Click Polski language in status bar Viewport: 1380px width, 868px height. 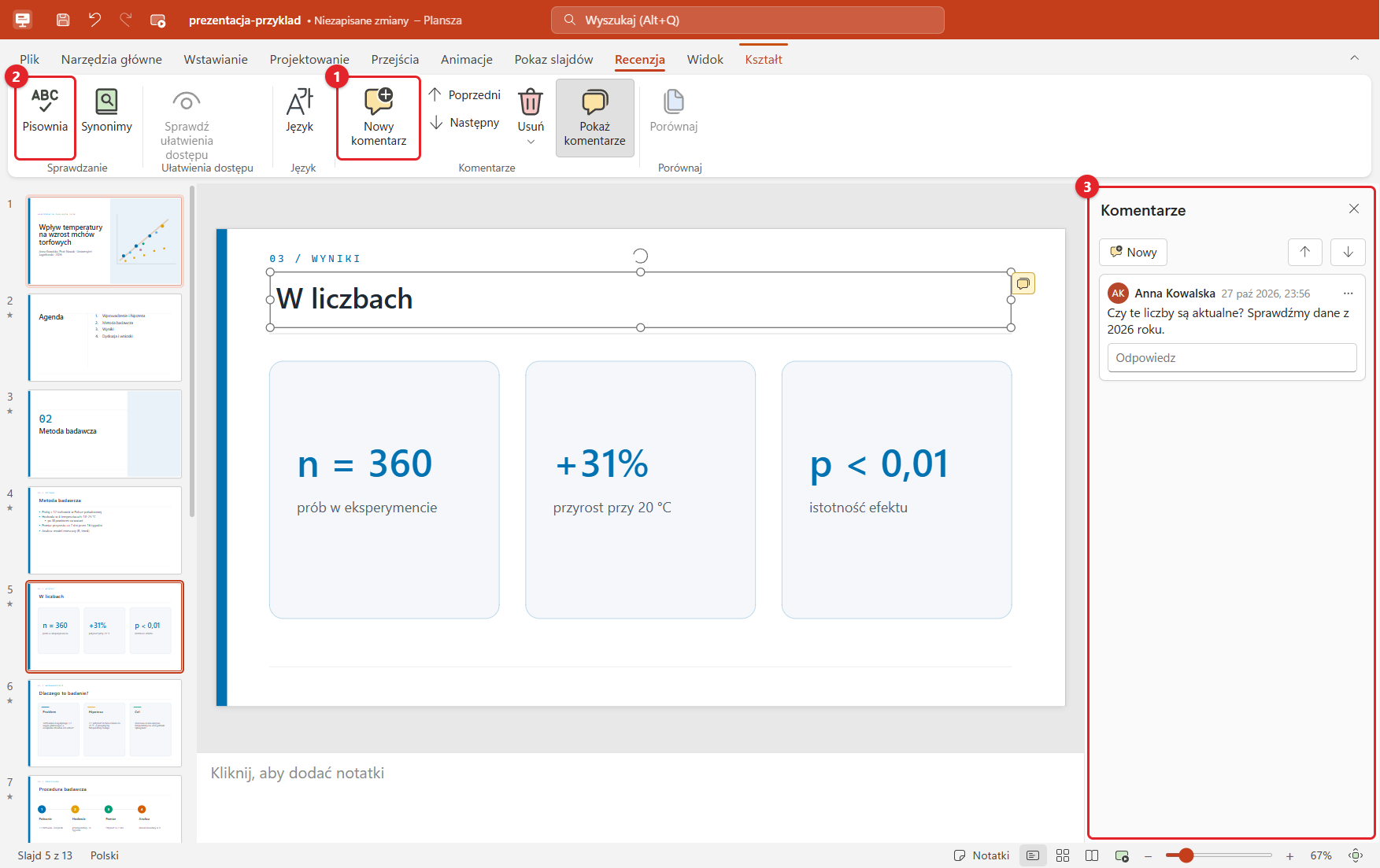tap(105, 855)
